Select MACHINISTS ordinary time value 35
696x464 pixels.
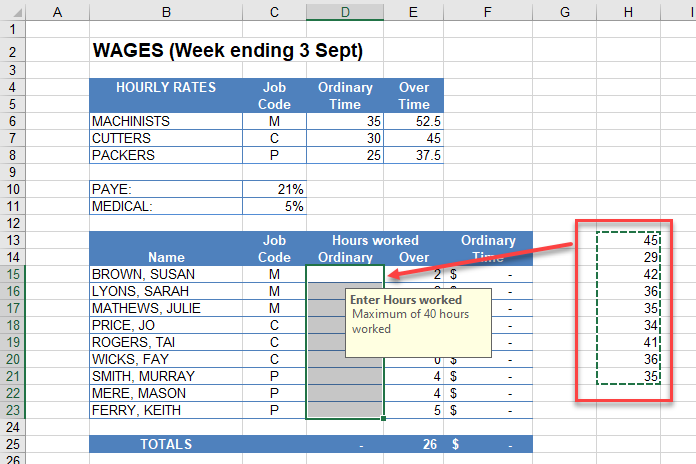[x=345, y=121]
